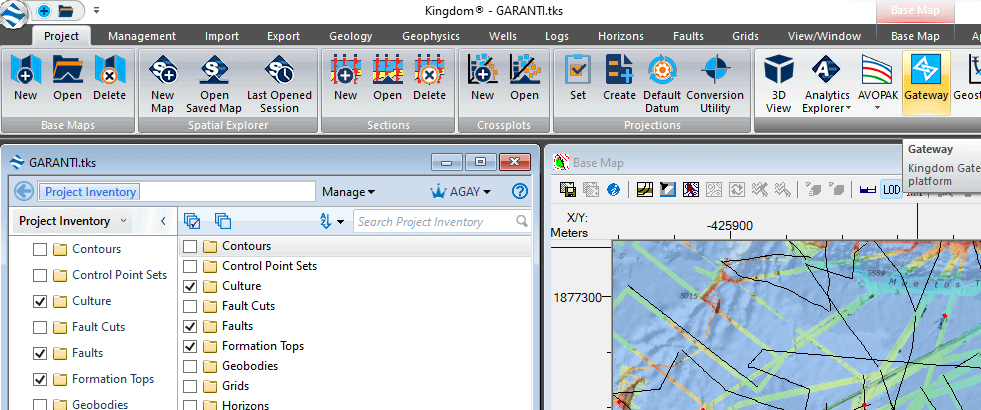Click the Search Project Inventory field
This screenshot has height=410, width=981.
coord(435,222)
